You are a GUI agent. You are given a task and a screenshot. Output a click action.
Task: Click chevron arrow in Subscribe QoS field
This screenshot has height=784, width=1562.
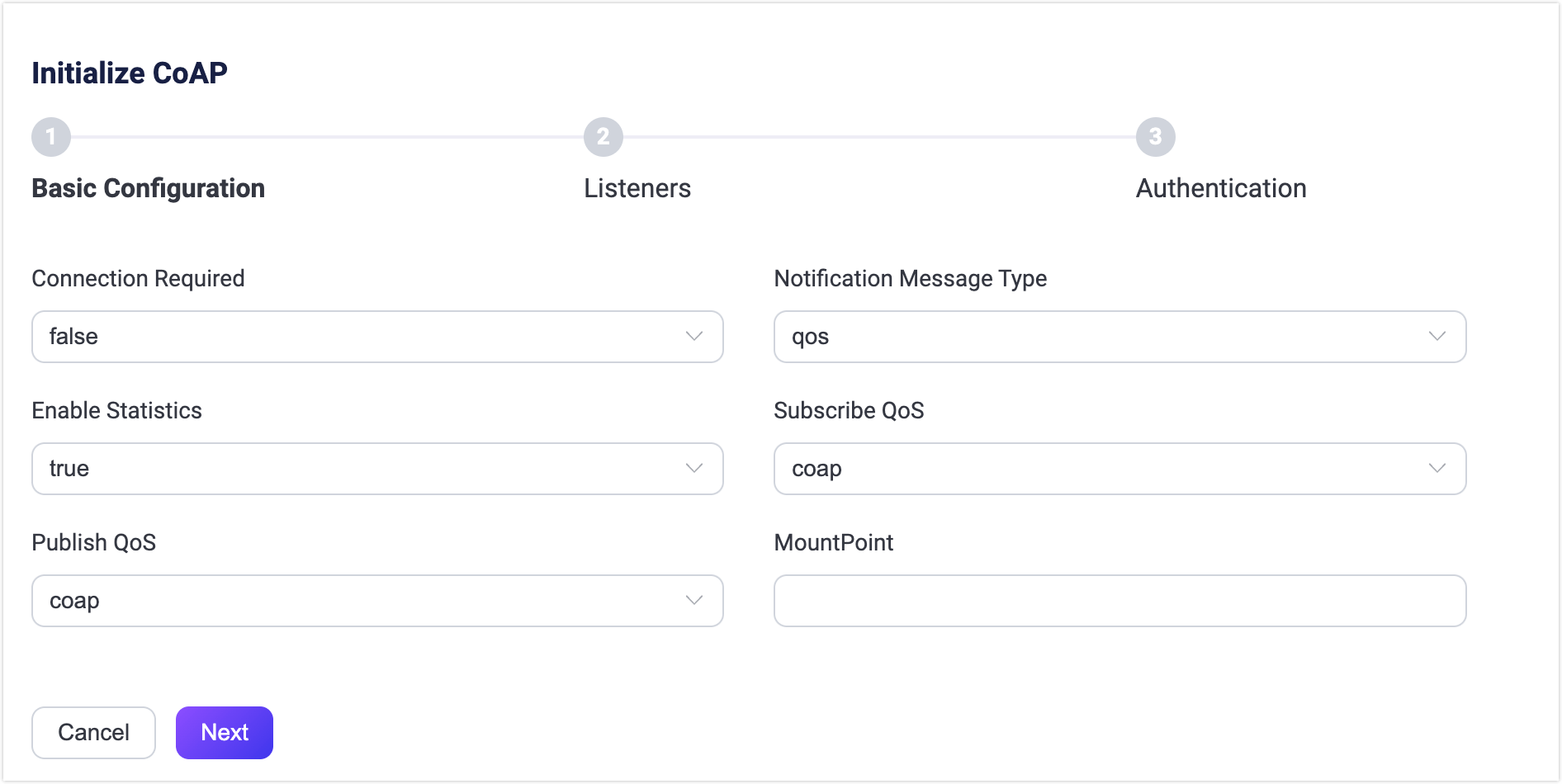[x=1437, y=469]
